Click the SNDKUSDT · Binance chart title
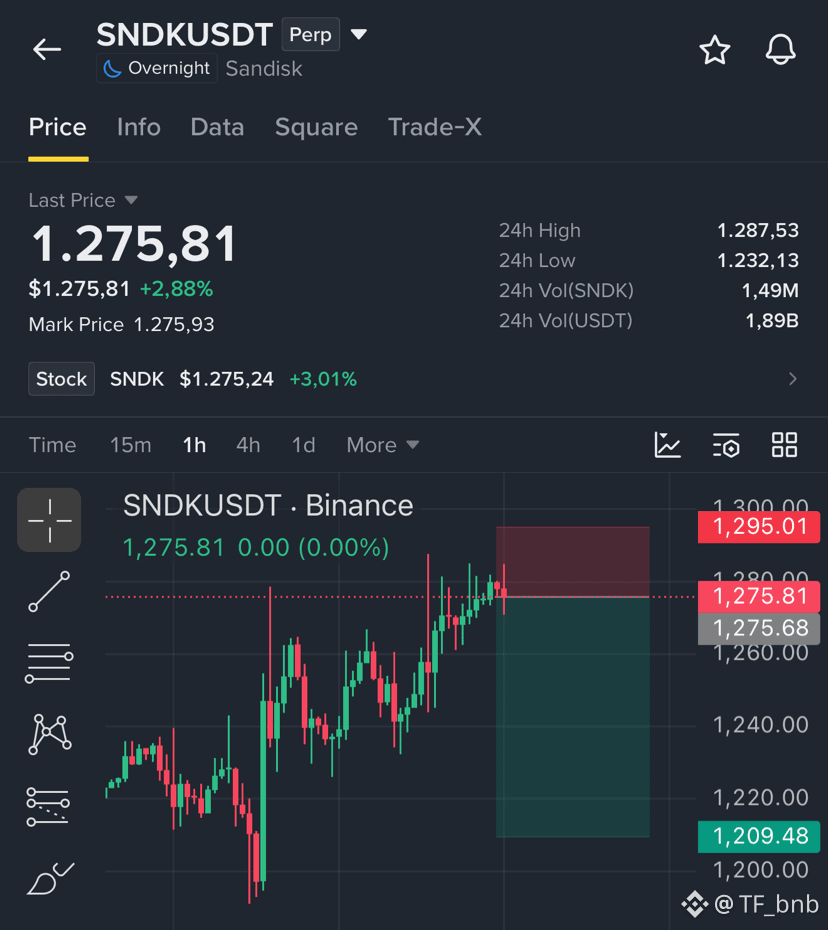Viewport: 828px width, 930px height. pyautogui.click(x=268, y=506)
